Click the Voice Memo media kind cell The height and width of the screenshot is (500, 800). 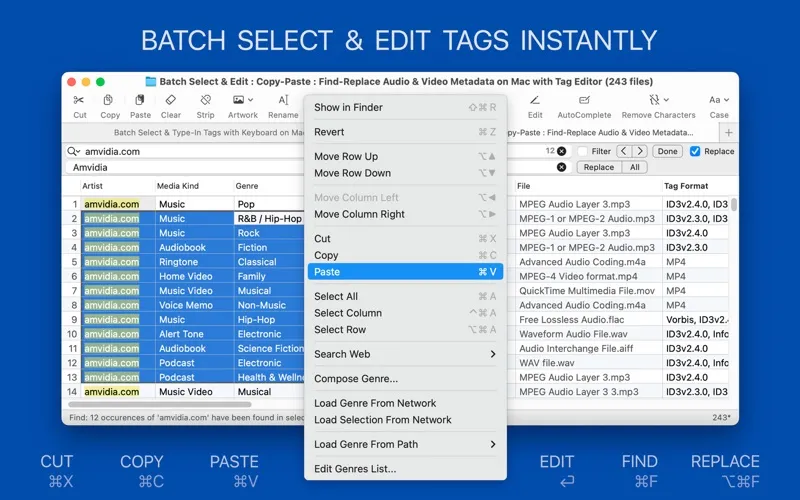point(194,305)
